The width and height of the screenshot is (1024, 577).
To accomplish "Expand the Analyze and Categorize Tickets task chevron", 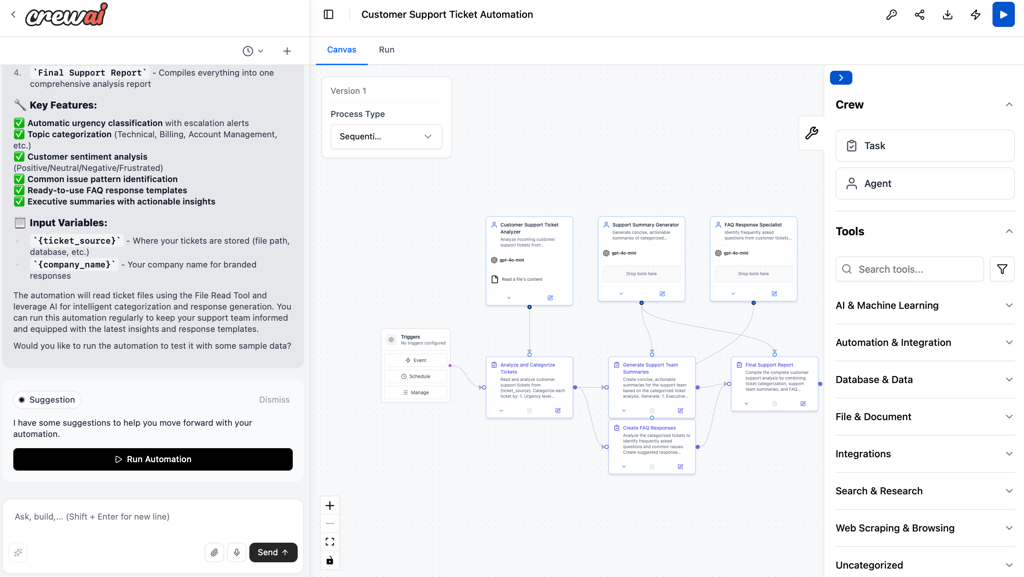I will click(502, 411).
